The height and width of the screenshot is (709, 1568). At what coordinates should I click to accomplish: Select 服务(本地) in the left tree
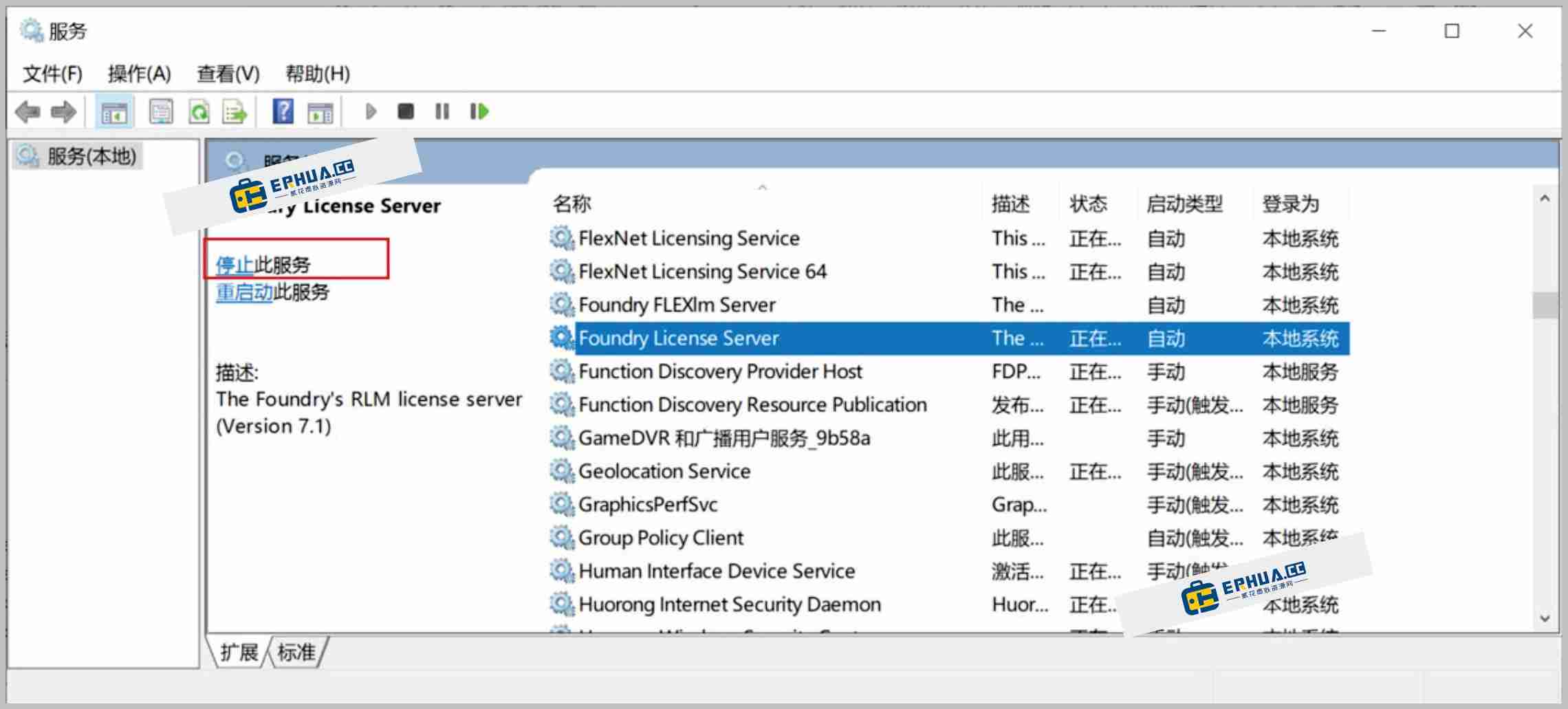78,157
